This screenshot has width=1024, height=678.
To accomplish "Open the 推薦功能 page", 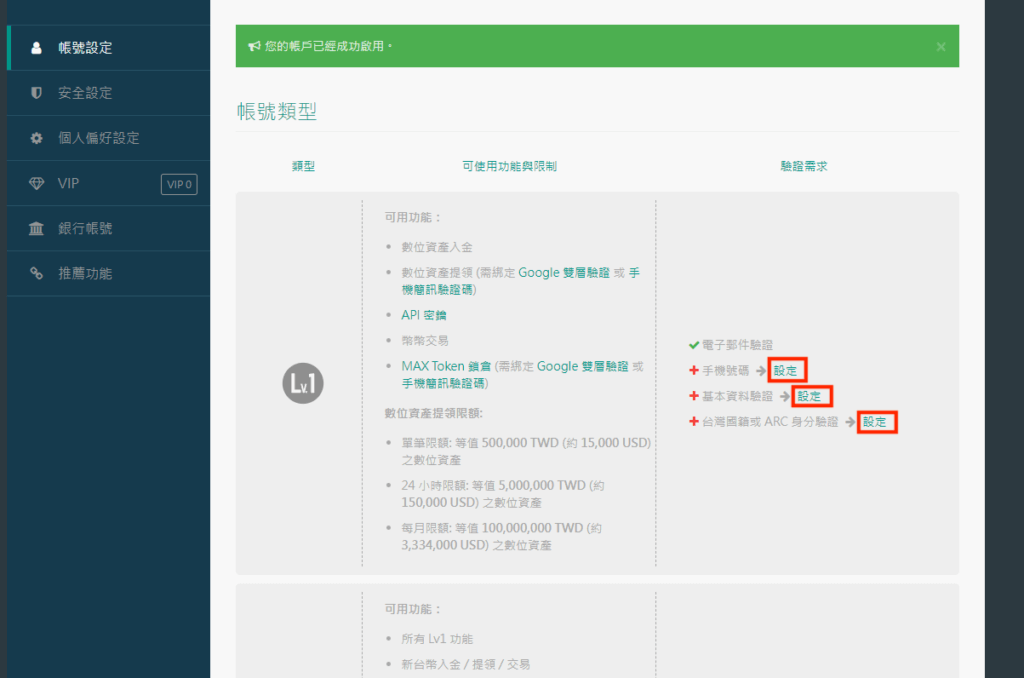I will point(85,273).
